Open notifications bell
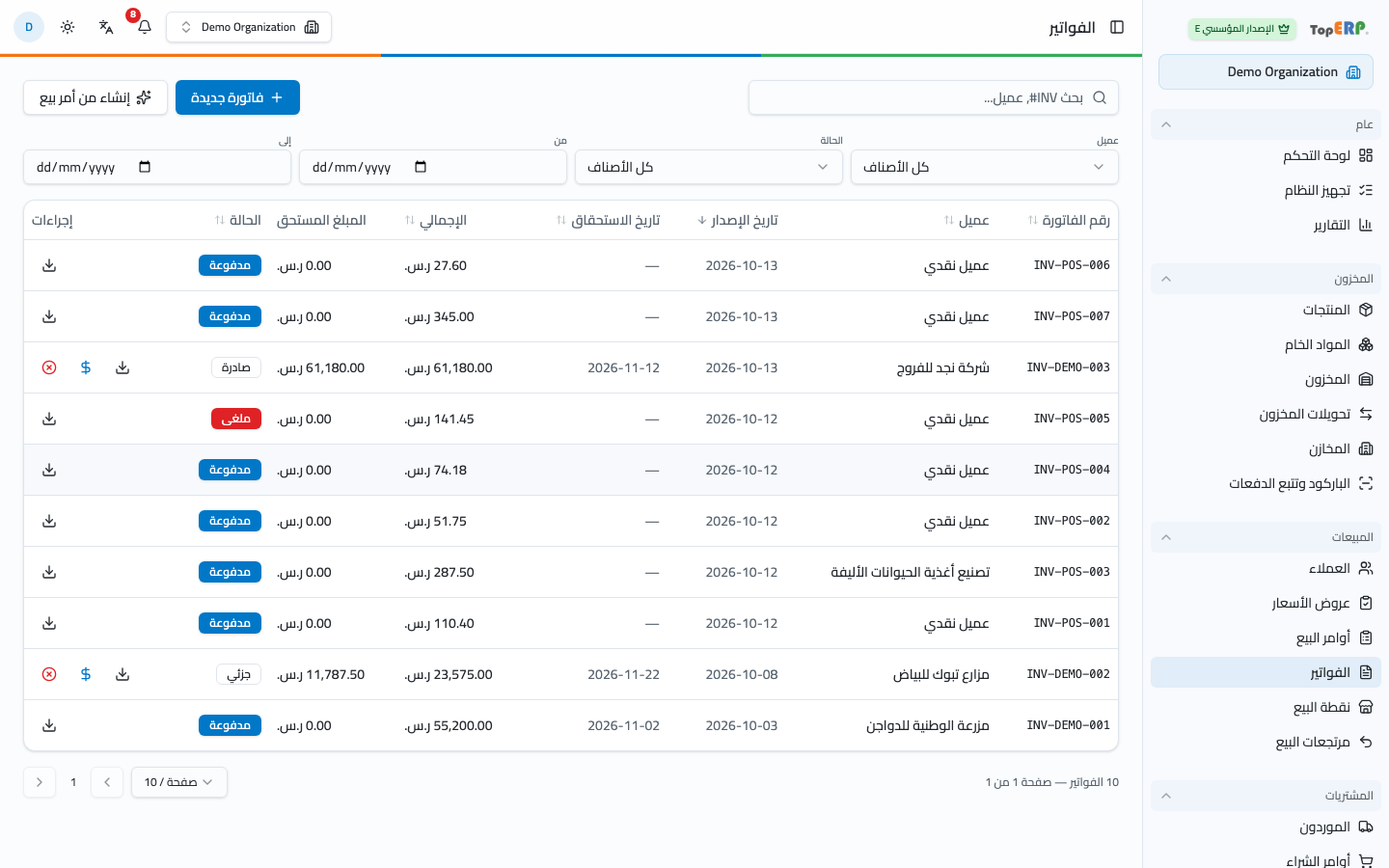 click(x=145, y=27)
